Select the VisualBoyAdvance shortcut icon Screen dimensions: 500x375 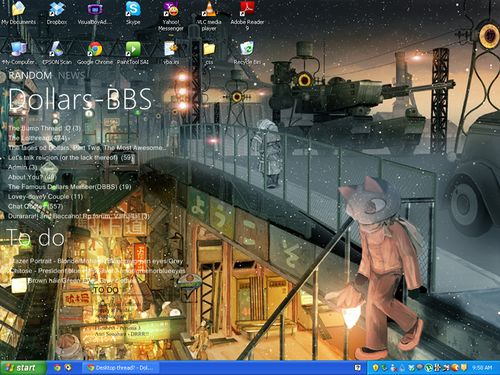click(x=95, y=13)
